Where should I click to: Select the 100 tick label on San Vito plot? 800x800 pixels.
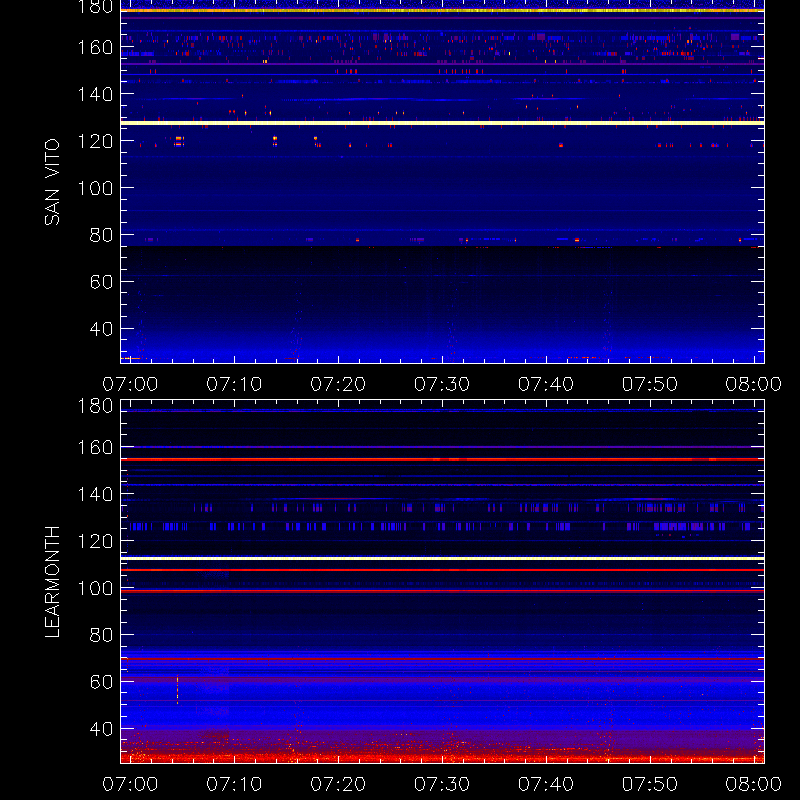(95, 188)
